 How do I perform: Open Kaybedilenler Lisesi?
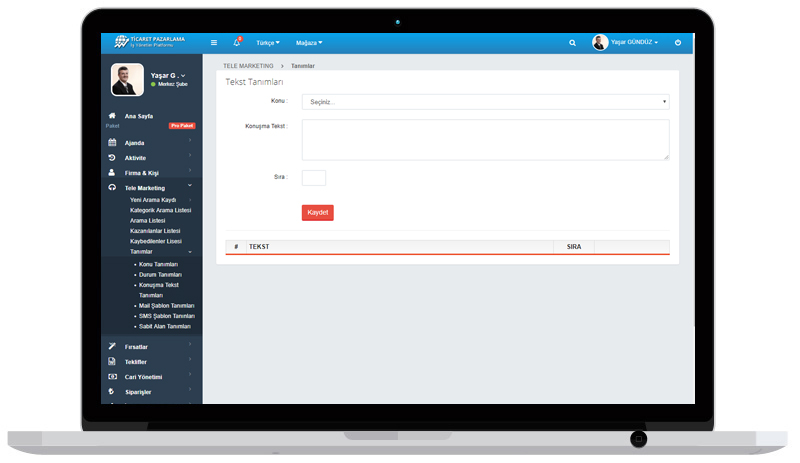[x=156, y=241]
